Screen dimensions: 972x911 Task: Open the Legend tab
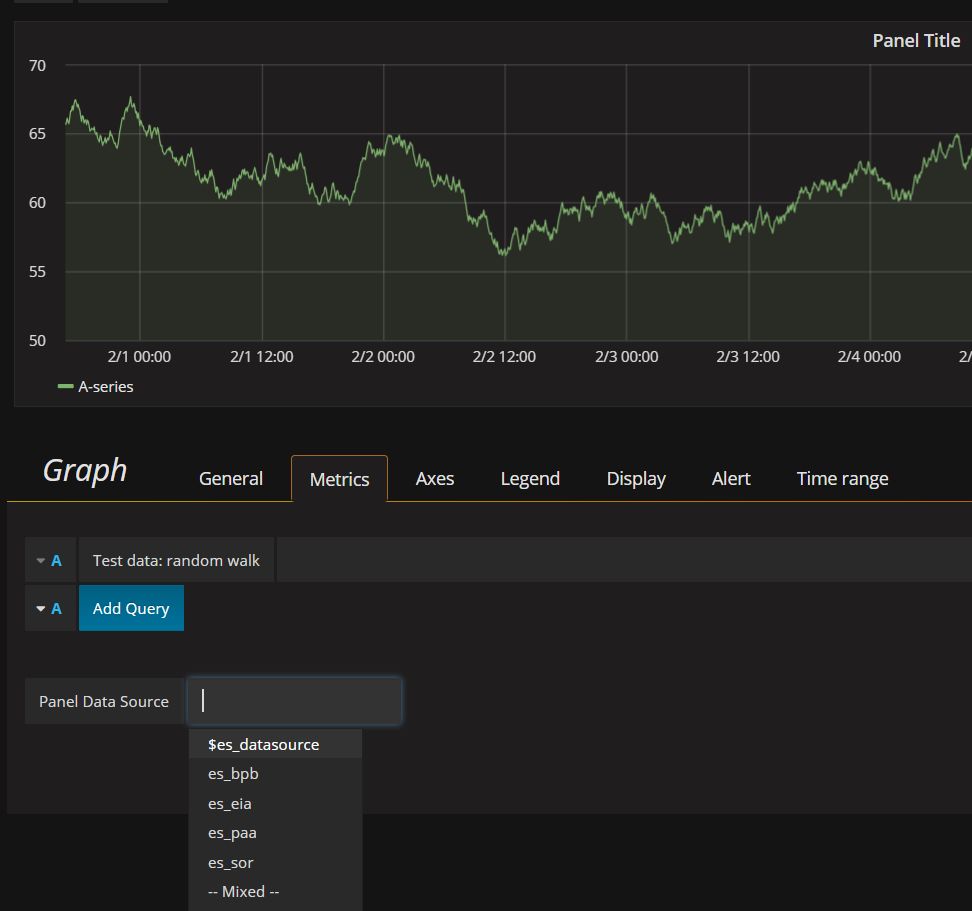pyautogui.click(x=530, y=478)
